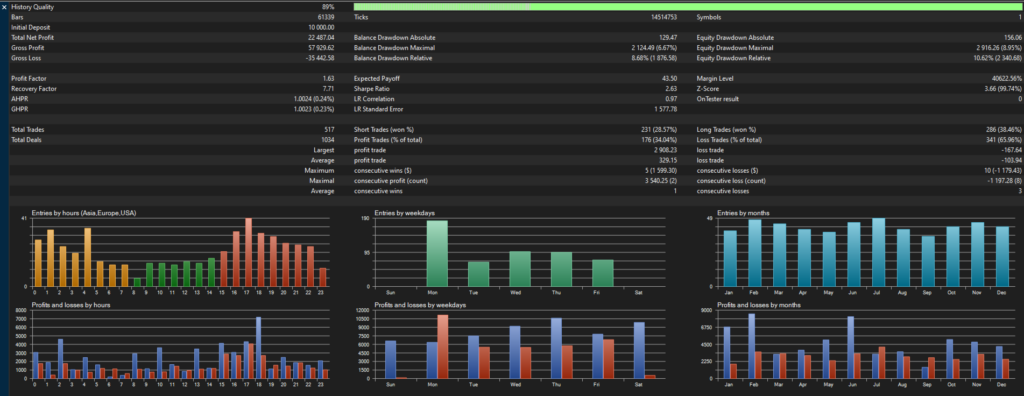Click Long Trades (won %) value 286 (38.46%)
Screen dimensions: 1024x396
coord(1004,129)
